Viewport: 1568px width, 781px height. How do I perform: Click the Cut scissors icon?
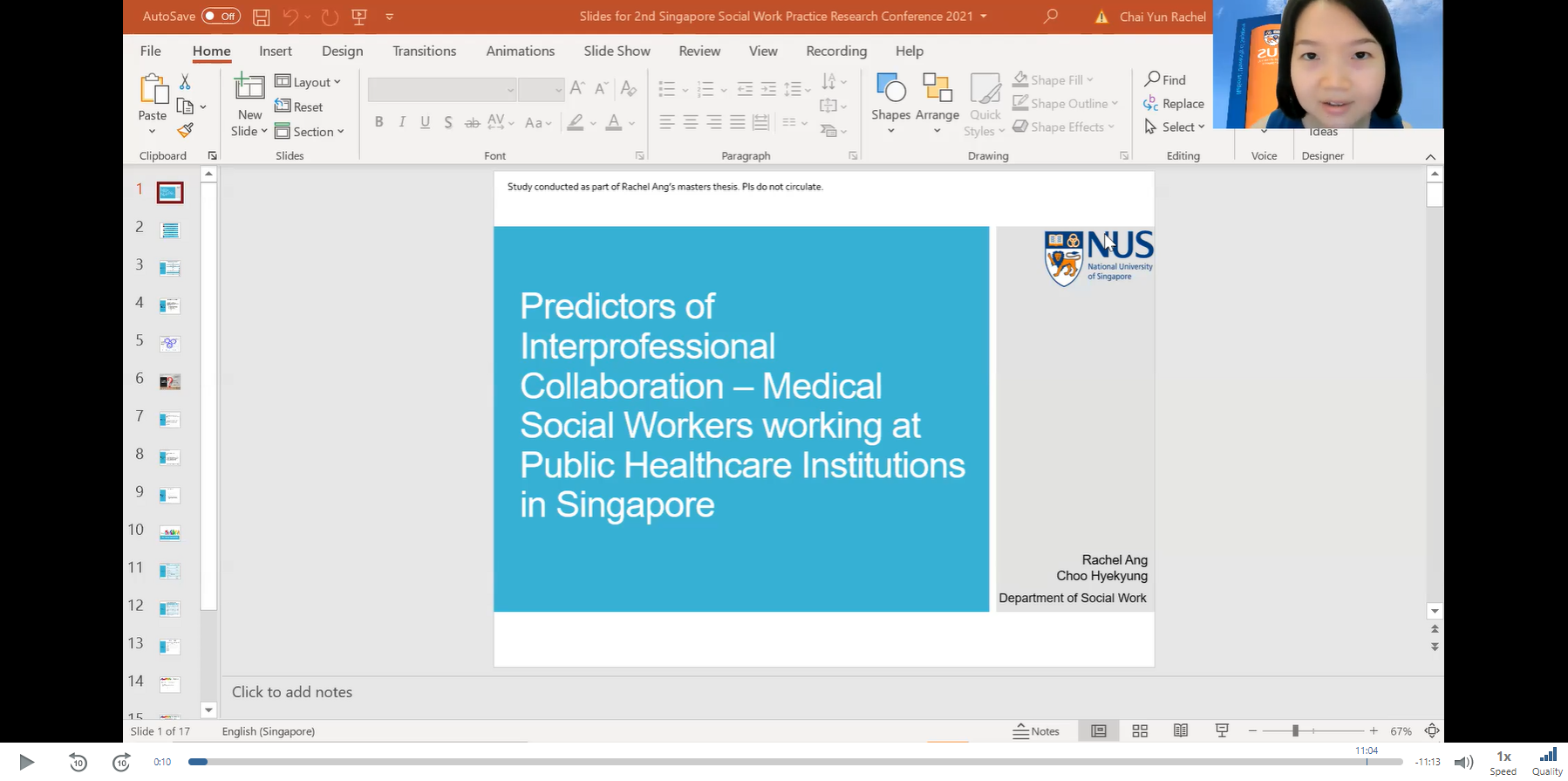[x=185, y=82]
